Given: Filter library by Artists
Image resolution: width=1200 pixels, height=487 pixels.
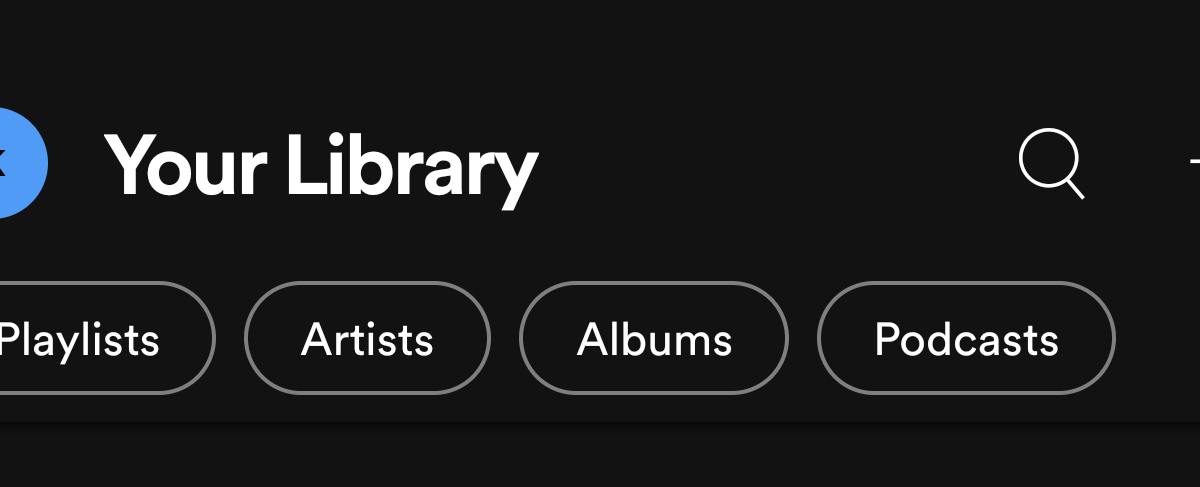Looking at the screenshot, I should click(367, 339).
